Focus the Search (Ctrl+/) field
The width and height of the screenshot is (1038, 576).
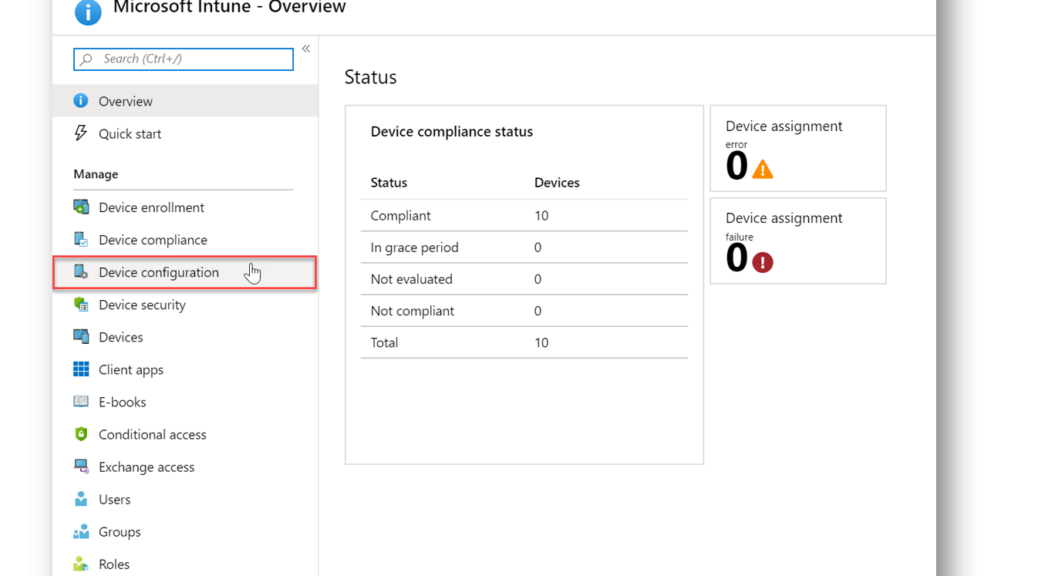coord(183,59)
